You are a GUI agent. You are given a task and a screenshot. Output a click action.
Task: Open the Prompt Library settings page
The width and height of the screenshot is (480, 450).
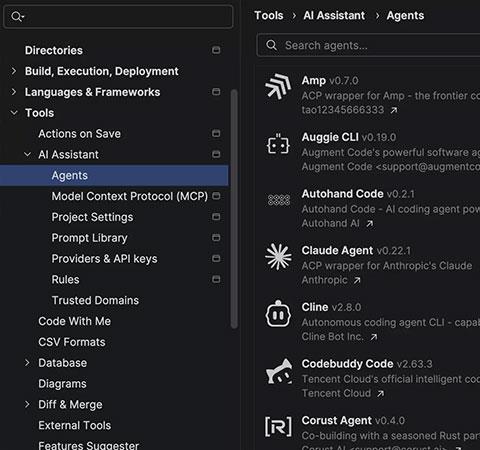[x=89, y=238]
